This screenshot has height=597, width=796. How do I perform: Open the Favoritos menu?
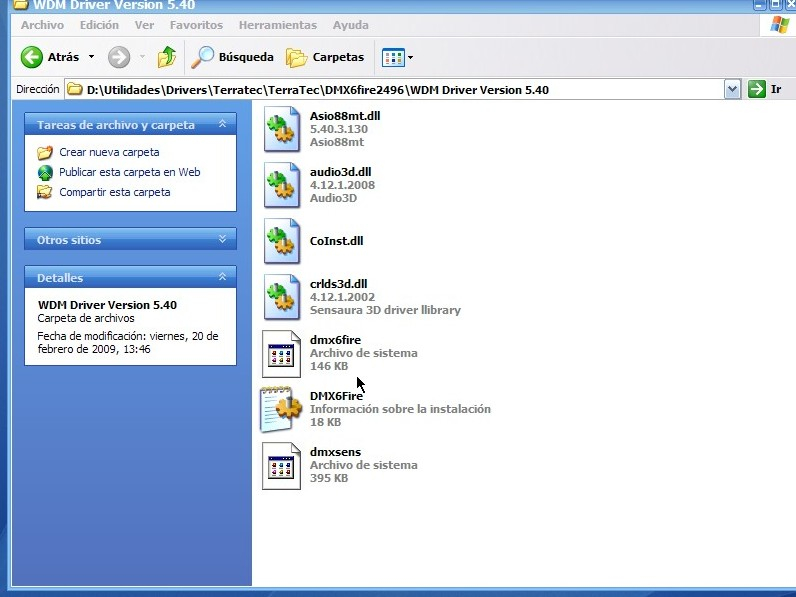196,25
